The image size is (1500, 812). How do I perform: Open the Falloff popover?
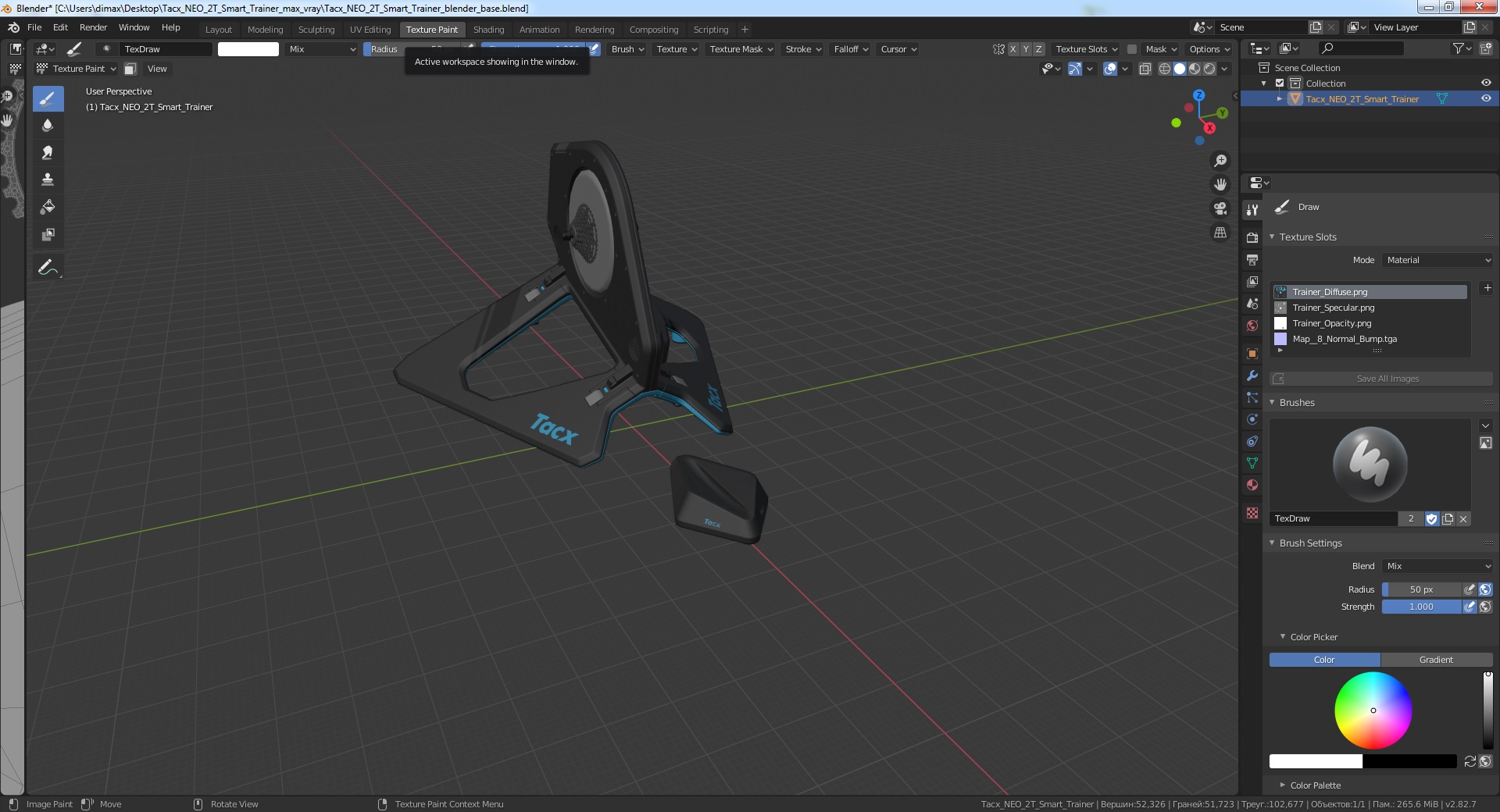851,49
